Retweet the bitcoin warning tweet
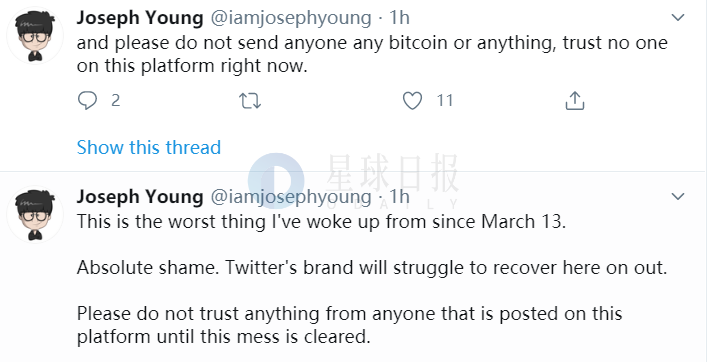This screenshot has height=362, width=707. tap(250, 101)
